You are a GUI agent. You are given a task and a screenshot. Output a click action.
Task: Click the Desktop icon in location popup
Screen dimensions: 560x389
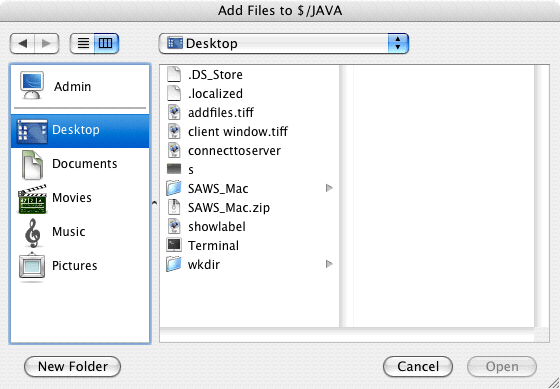tap(175, 43)
